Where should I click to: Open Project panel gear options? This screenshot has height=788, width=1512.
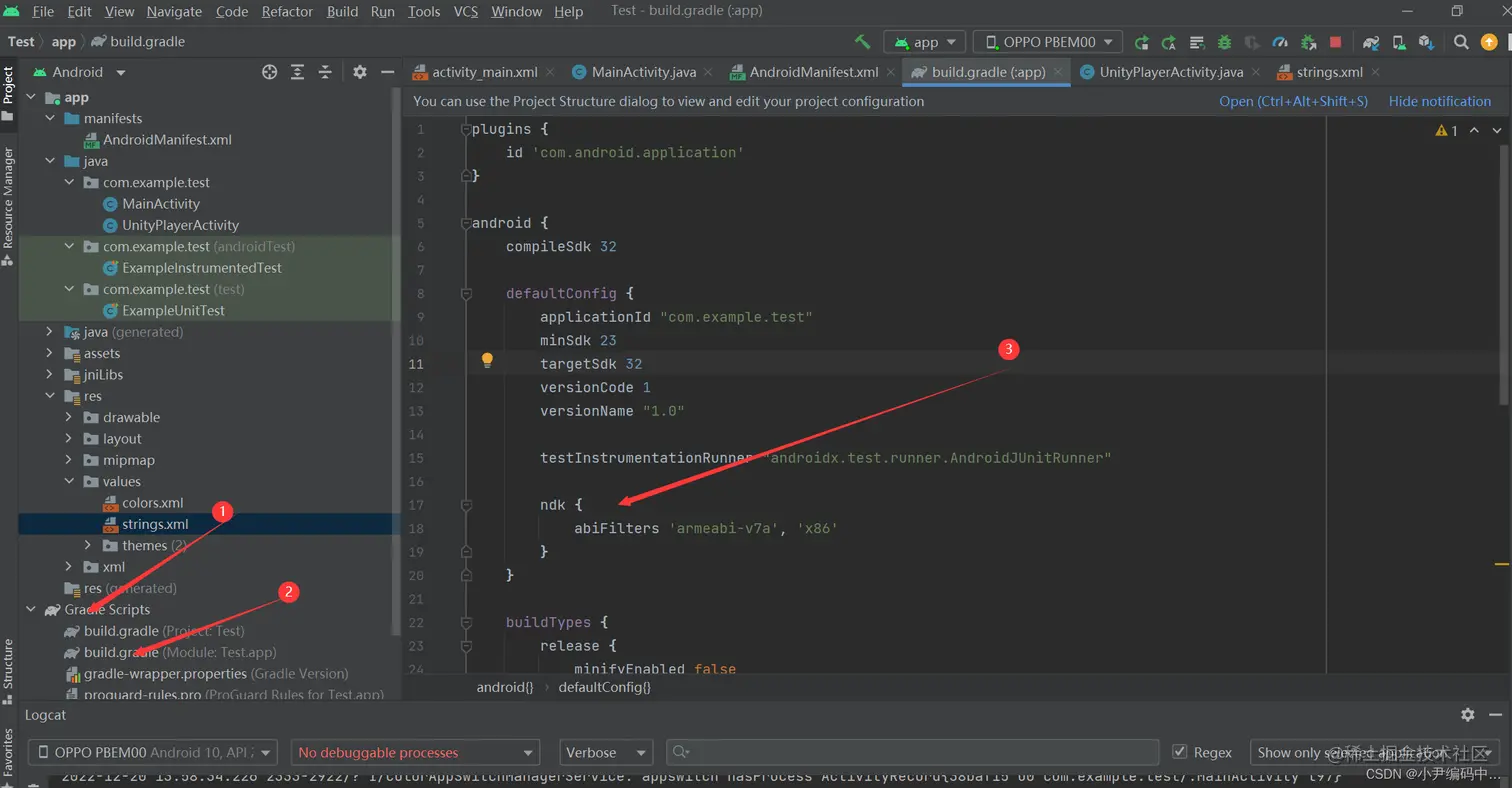pos(360,72)
